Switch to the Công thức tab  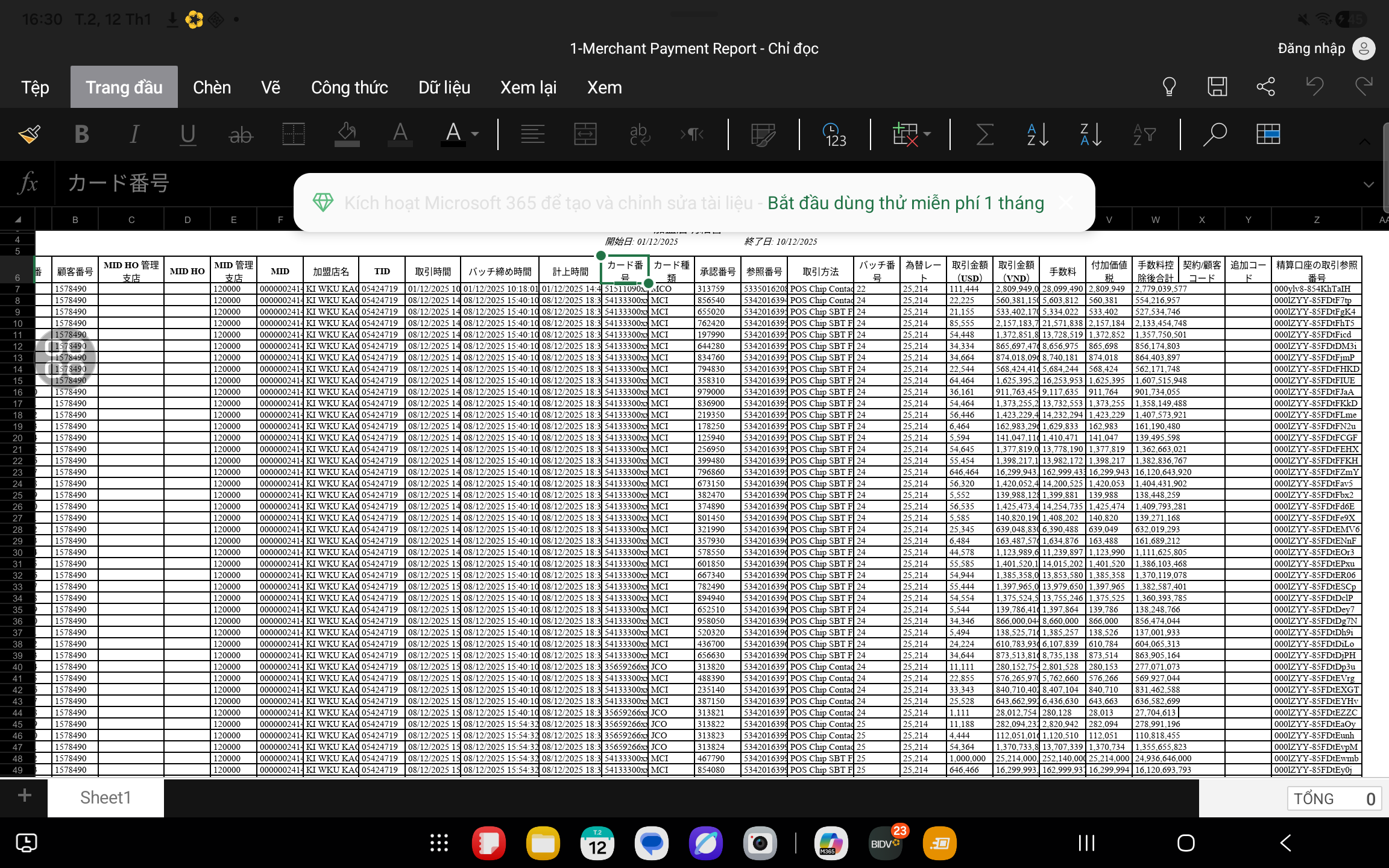(x=349, y=87)
